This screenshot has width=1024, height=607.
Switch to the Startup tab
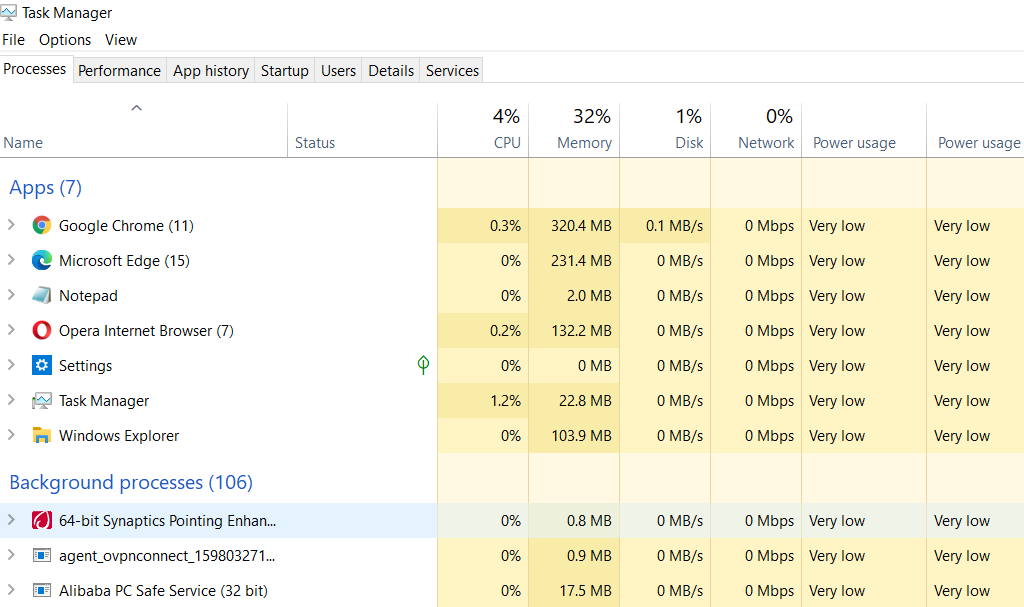click(x=285, y=71)
